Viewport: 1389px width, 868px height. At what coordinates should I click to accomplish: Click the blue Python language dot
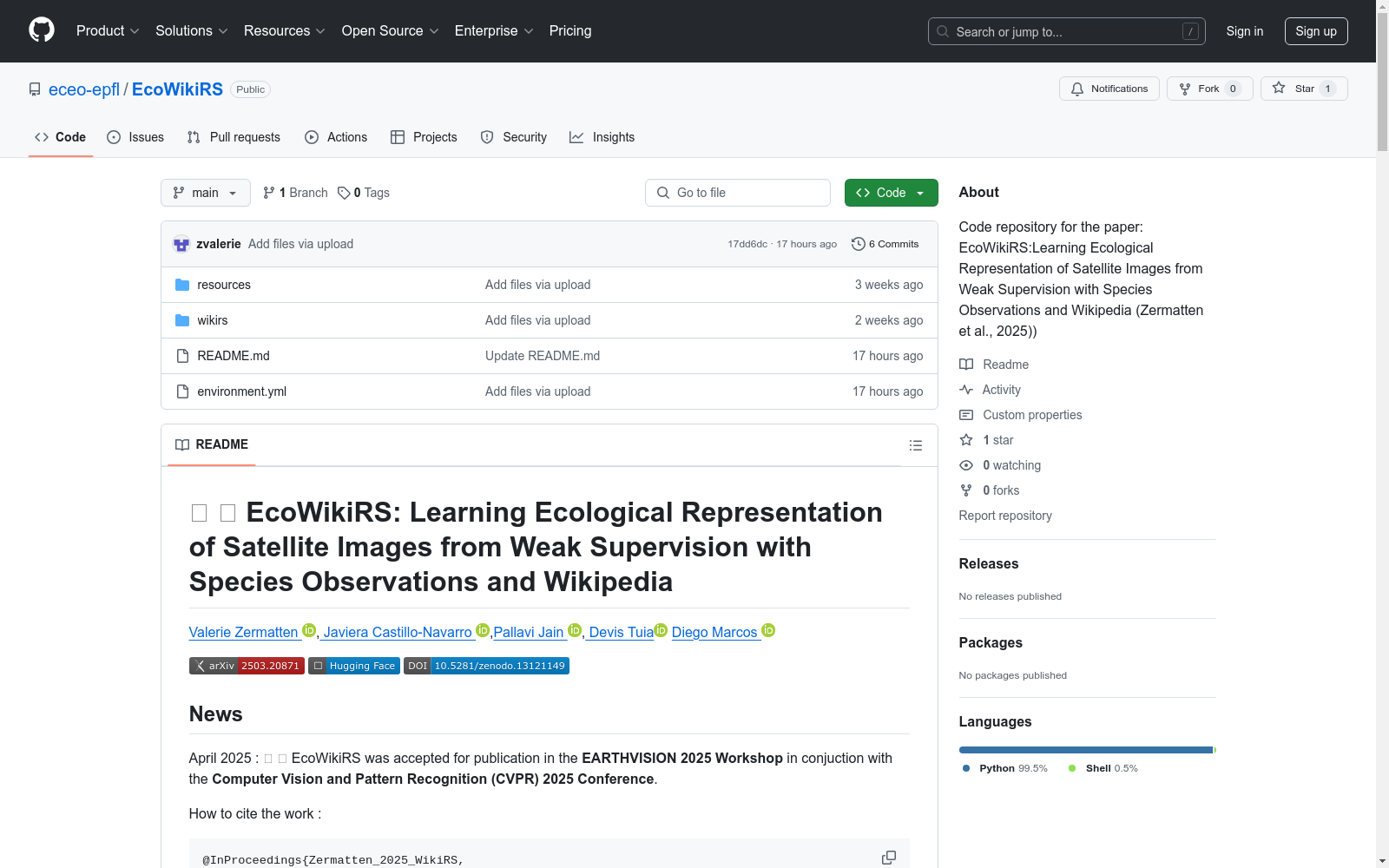966,768
